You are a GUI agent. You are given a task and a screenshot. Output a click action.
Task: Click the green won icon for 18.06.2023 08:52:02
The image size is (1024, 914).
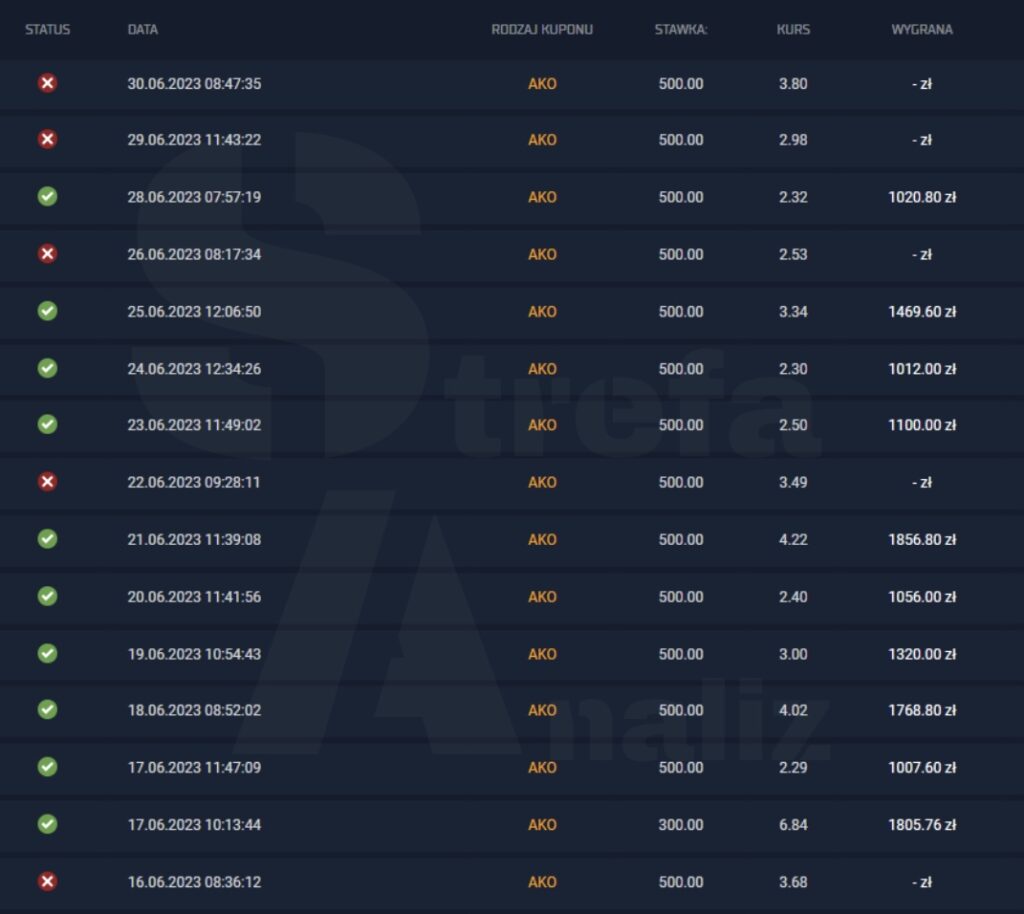(47, 710)
